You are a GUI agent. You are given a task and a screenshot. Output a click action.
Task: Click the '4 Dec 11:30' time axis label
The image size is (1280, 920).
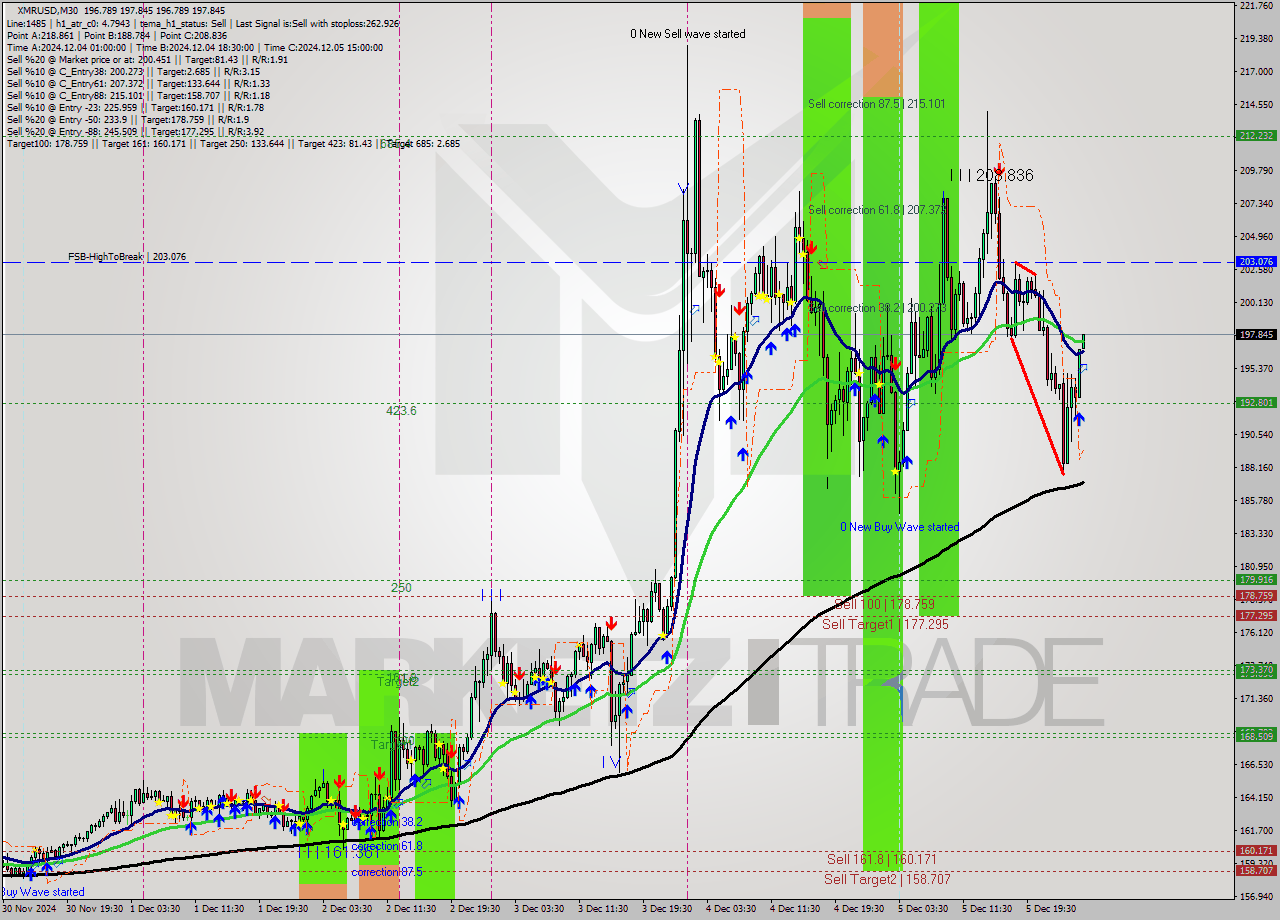[x=796, y=909]
